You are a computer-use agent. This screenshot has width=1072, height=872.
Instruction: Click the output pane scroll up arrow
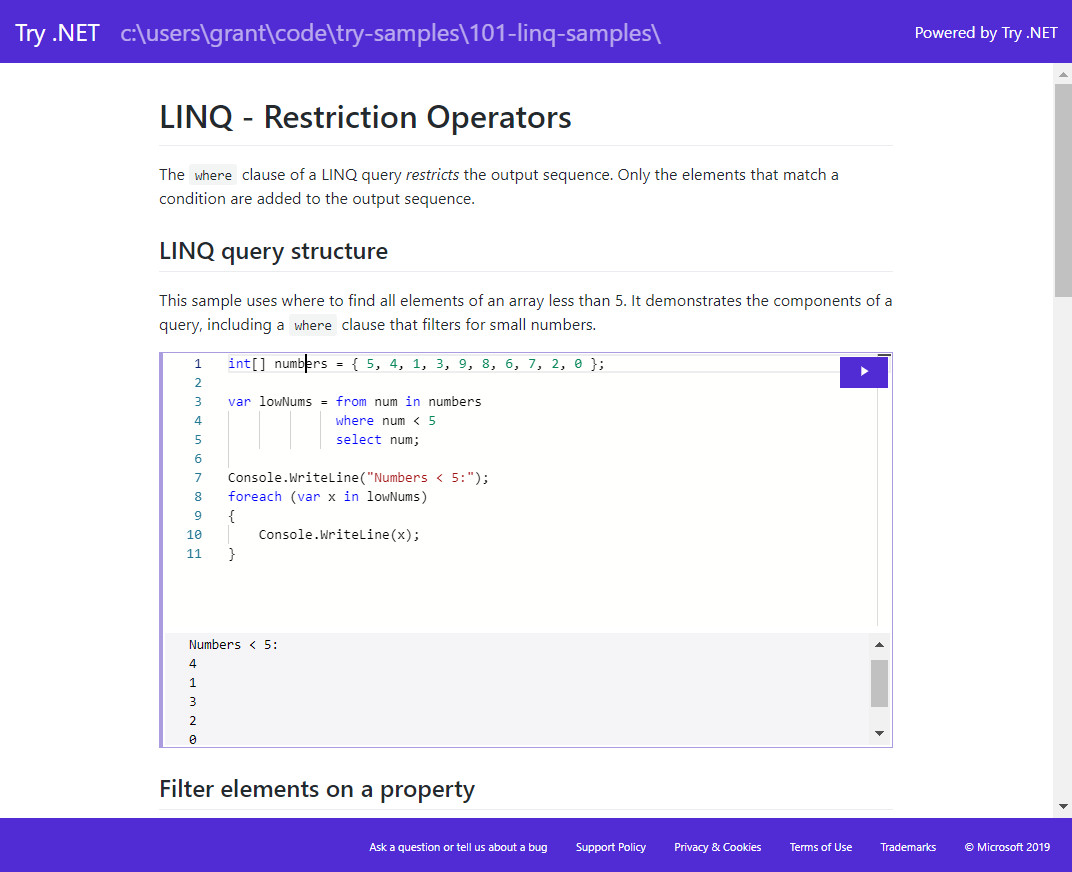(x=879, y=644)
